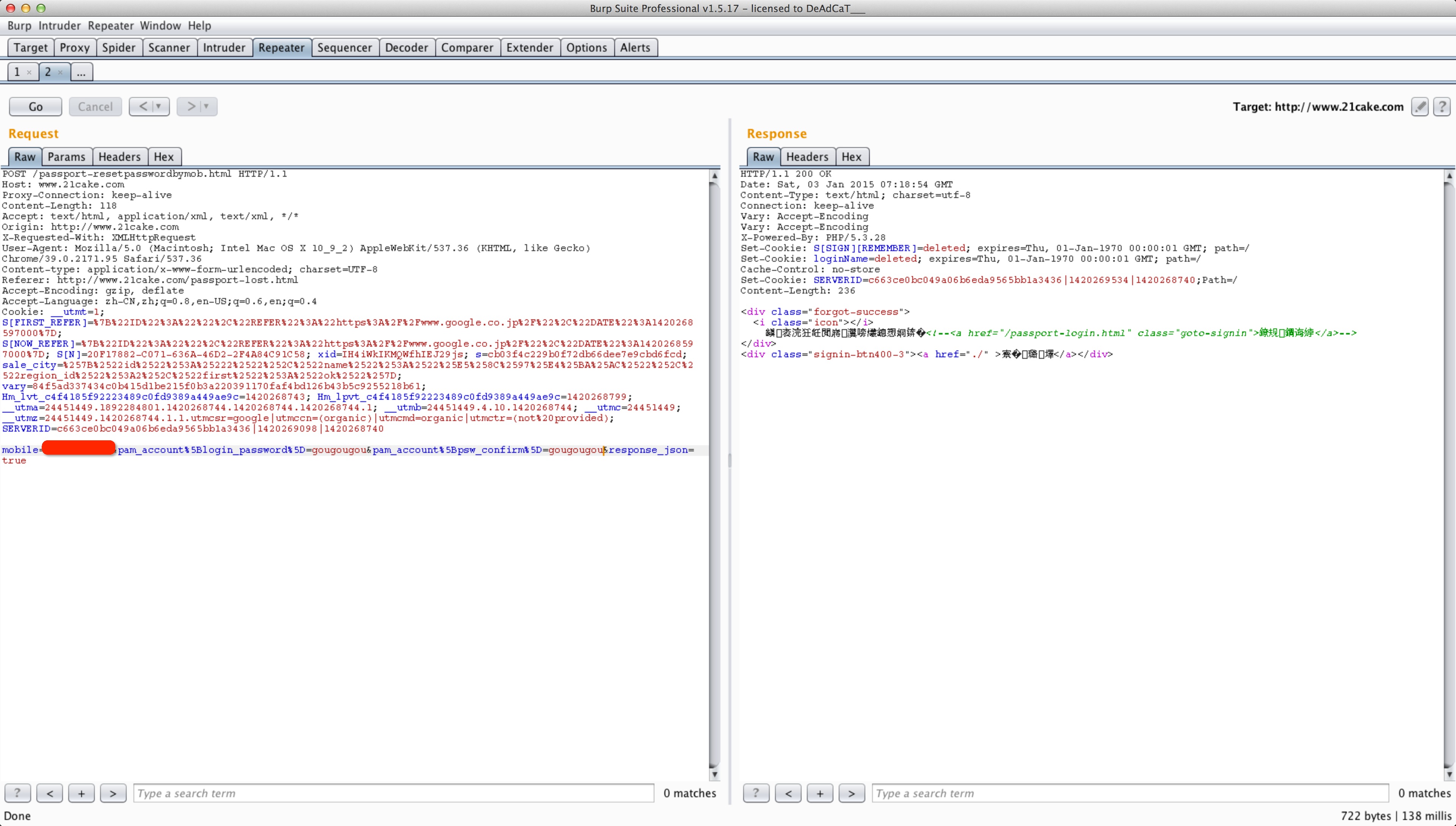Switch to the Target tab
1456x826 pixels.
[31, 48]
